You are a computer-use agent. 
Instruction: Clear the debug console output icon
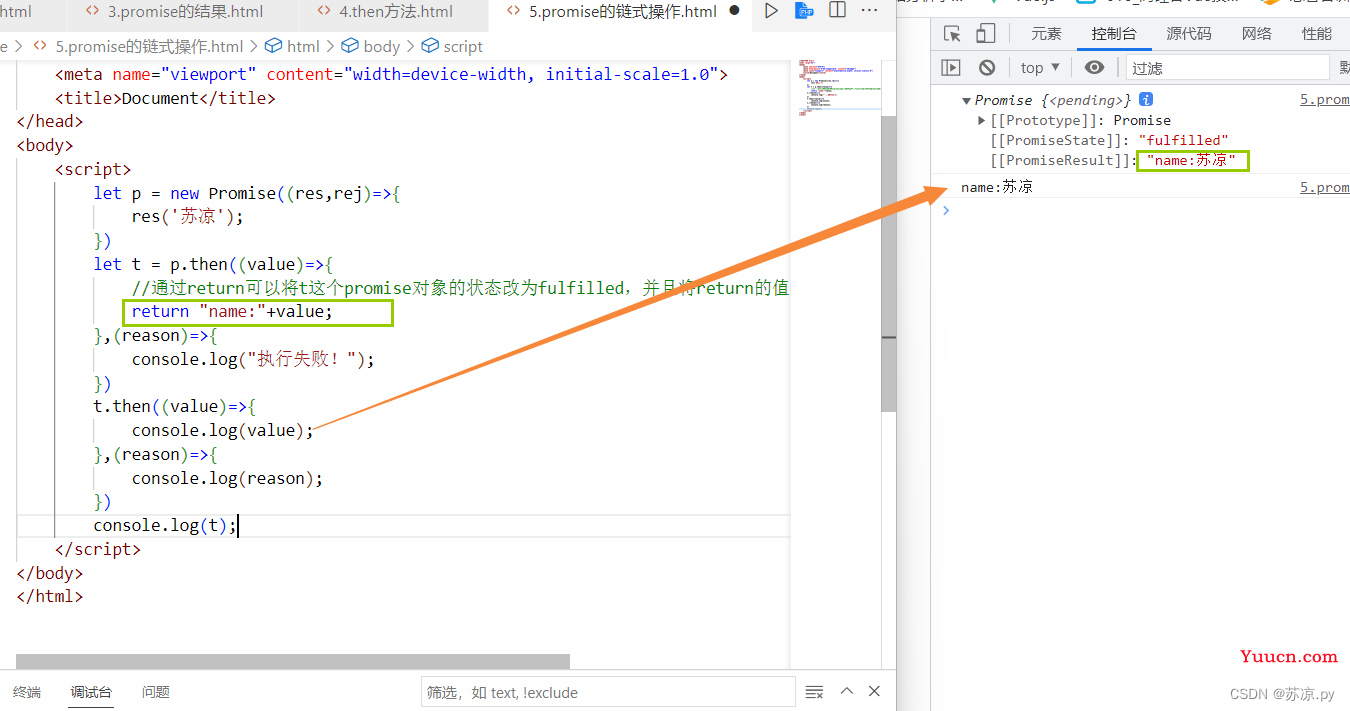point(814,692)
